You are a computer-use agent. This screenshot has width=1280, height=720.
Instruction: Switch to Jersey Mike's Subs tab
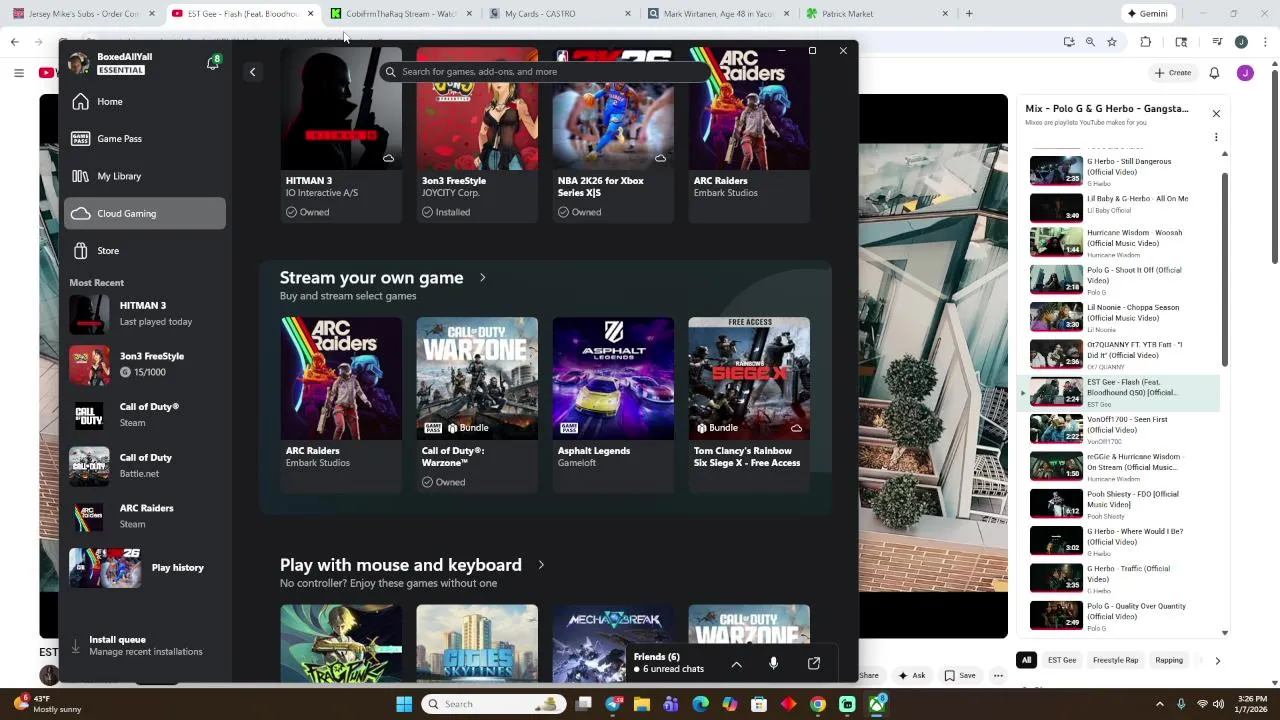click(84, 14)
